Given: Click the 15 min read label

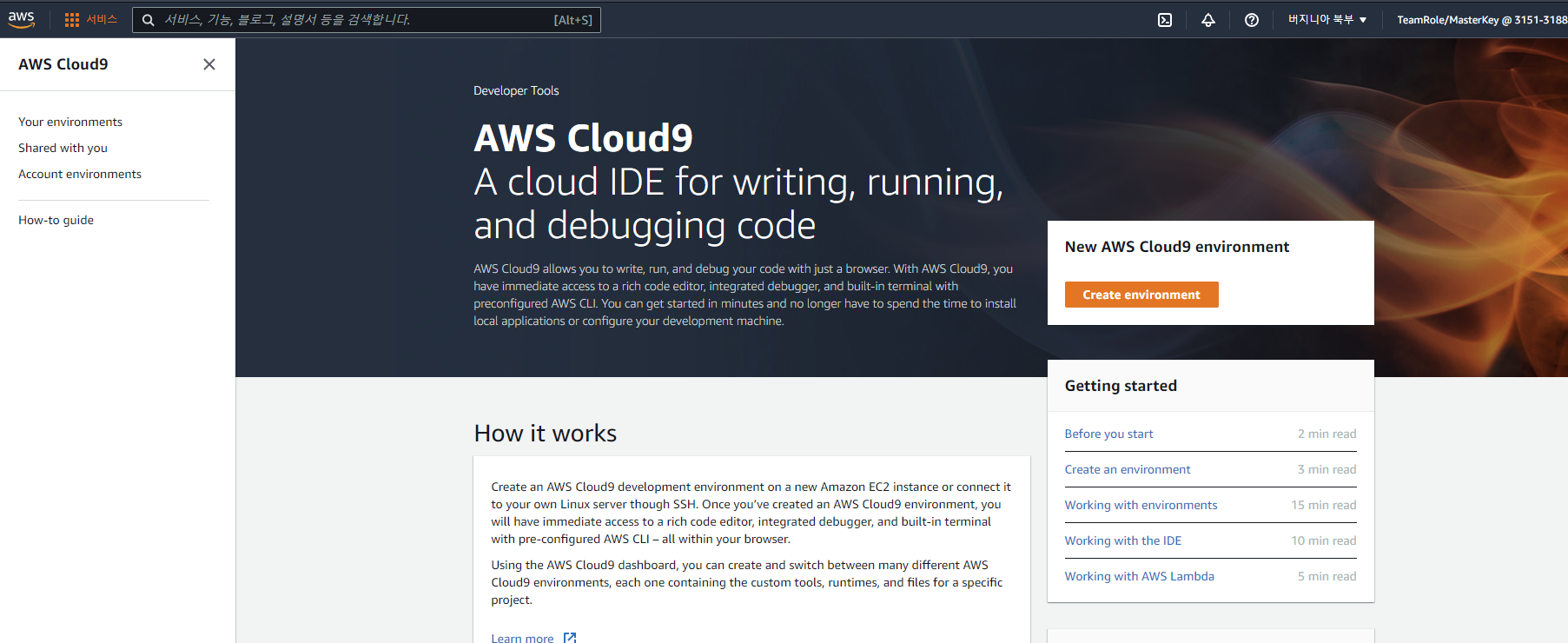Looking at the screenshot, I should click(1323, 505).
